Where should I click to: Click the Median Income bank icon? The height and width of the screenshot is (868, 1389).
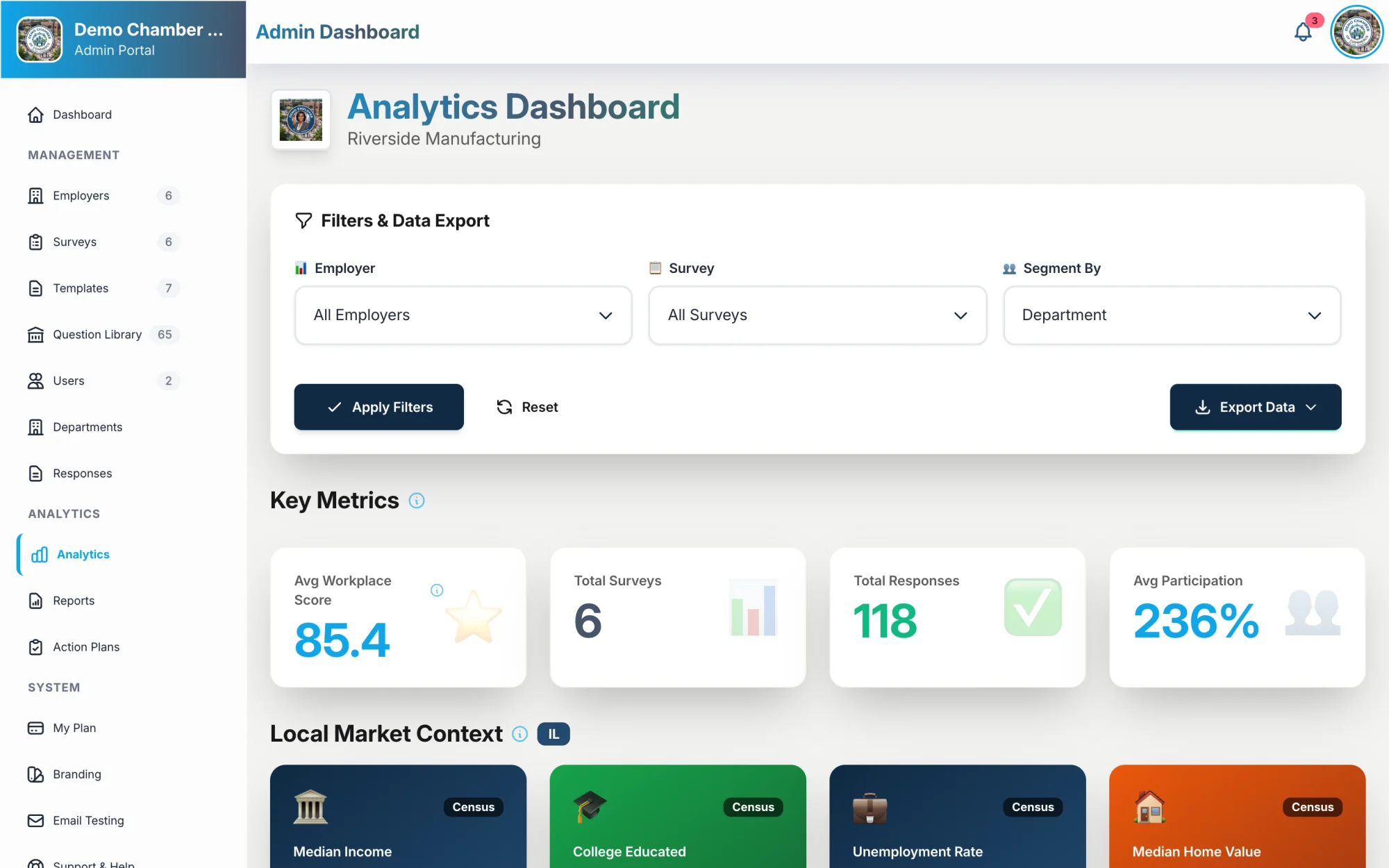(310, 807)
